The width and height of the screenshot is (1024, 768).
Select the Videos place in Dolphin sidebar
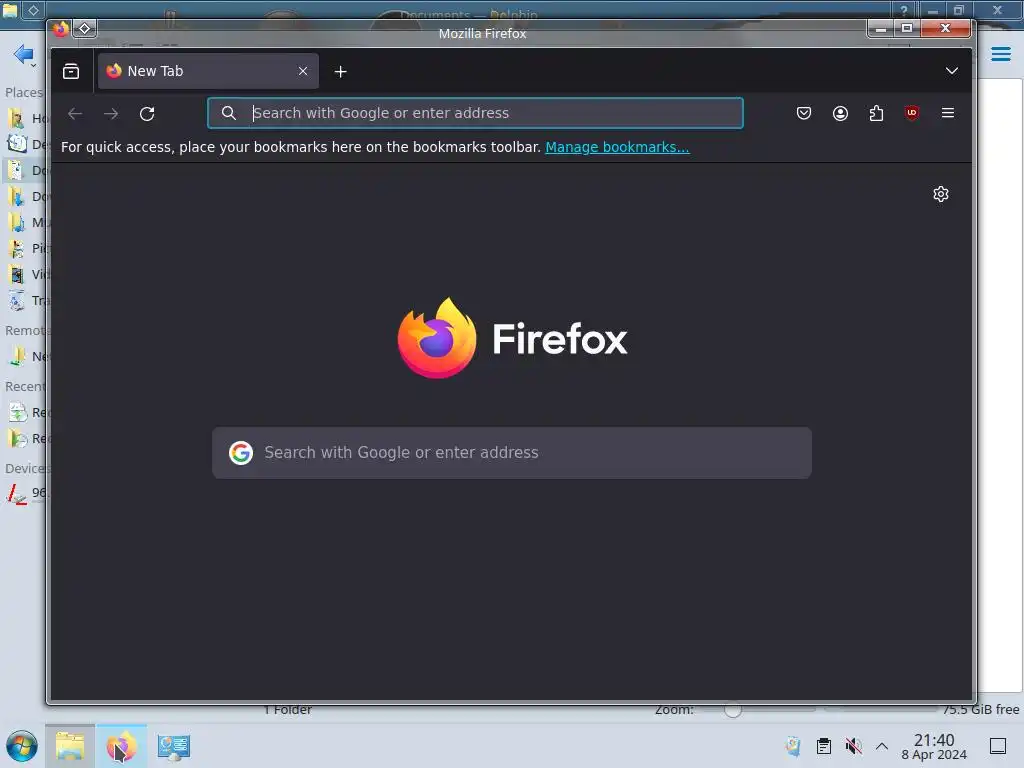tap(26, 274)
